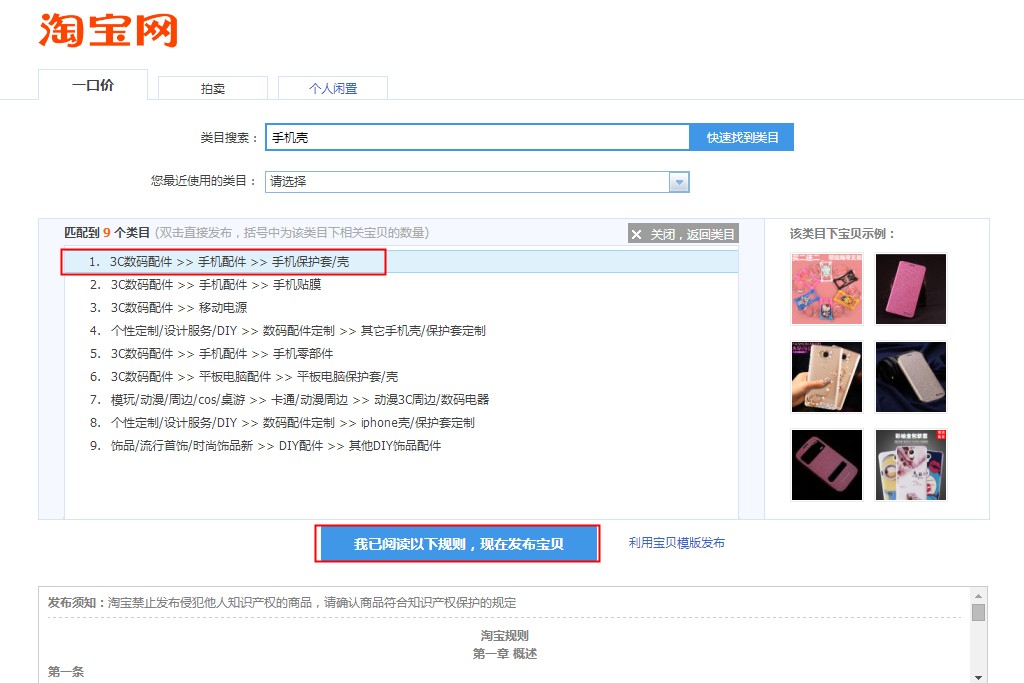Click the 快速找到类目 button
Image resolution: width=1024 pixels, height=683 pixels.
pyautogui.click(x=742, y=137)
